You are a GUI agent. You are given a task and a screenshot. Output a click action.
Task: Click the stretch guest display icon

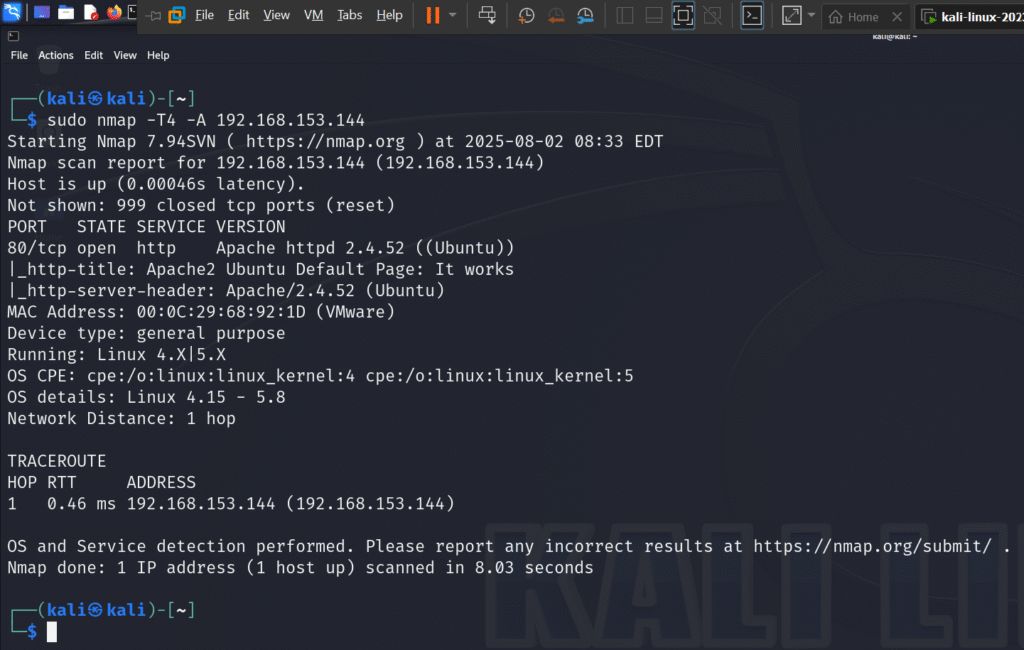coord(792,16)
